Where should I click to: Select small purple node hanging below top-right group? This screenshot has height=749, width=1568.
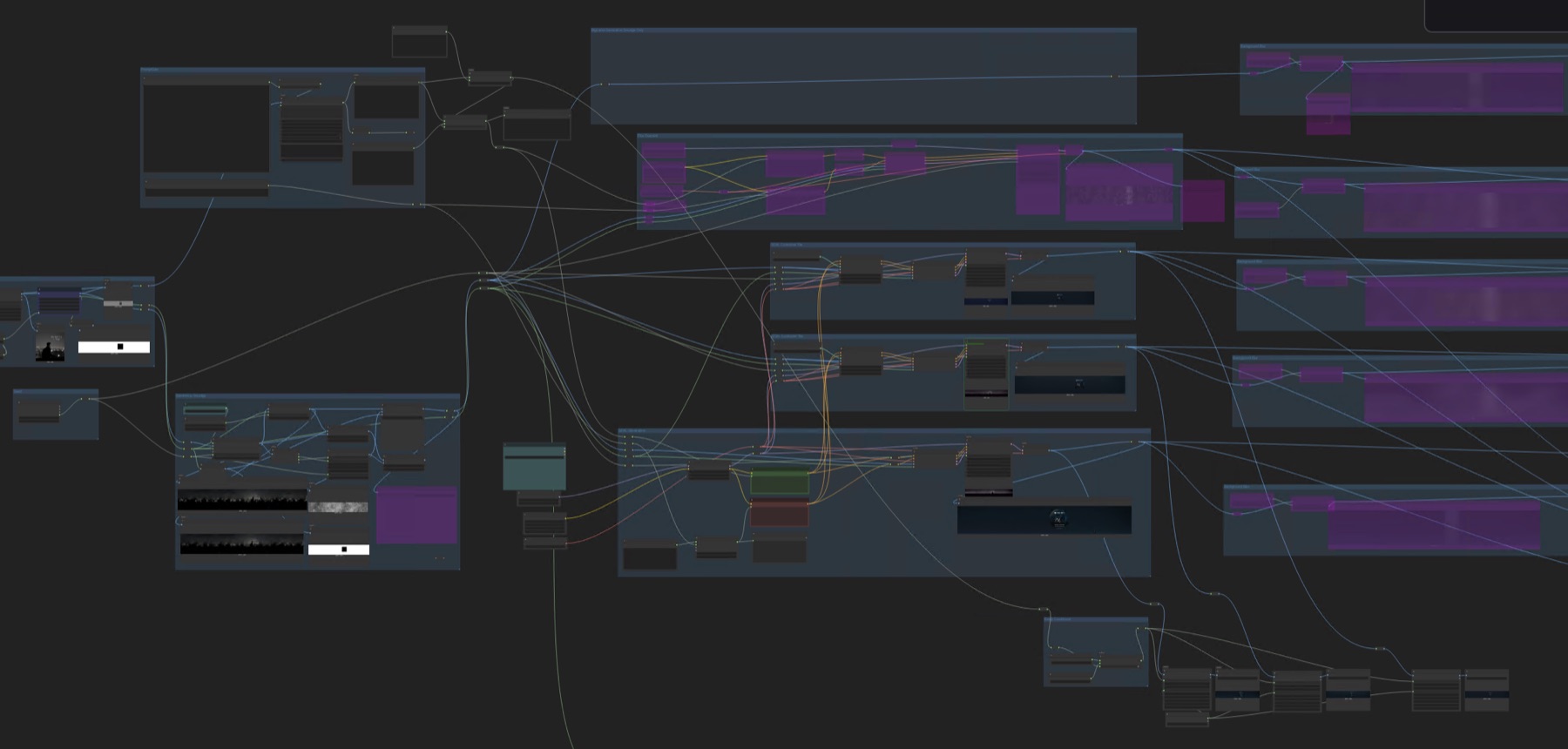point(1328,114)
